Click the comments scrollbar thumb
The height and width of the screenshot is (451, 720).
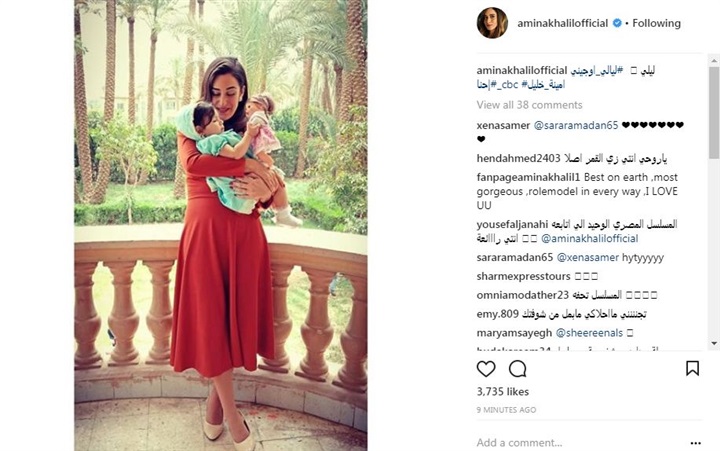point(714,113)
